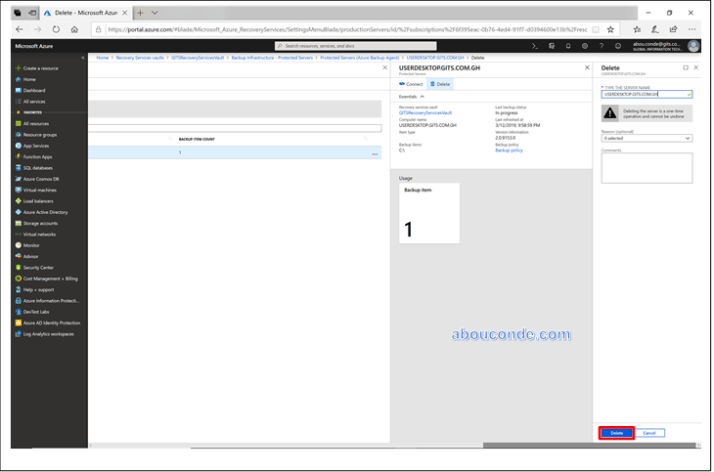Click the red-highlighted Delete button
The width and height of the screenshot is (714, 472).
616,432
